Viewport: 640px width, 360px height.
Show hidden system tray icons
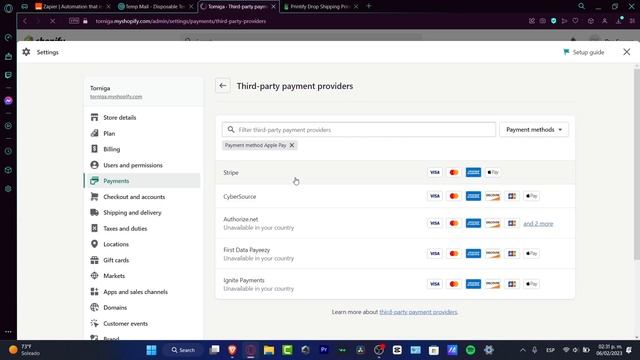(x=522, y=350)
